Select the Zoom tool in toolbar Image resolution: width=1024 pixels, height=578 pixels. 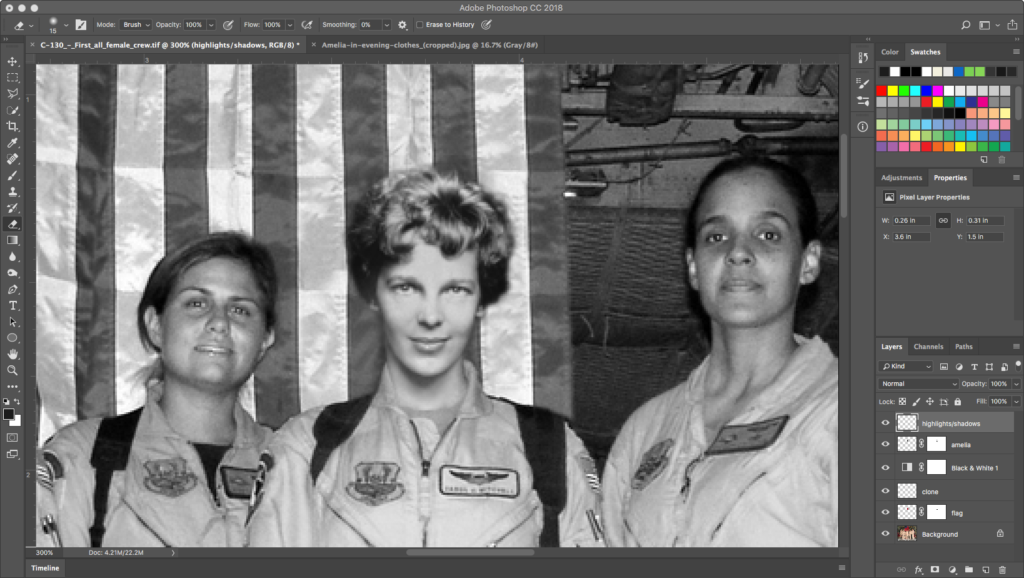coord(13,370)
